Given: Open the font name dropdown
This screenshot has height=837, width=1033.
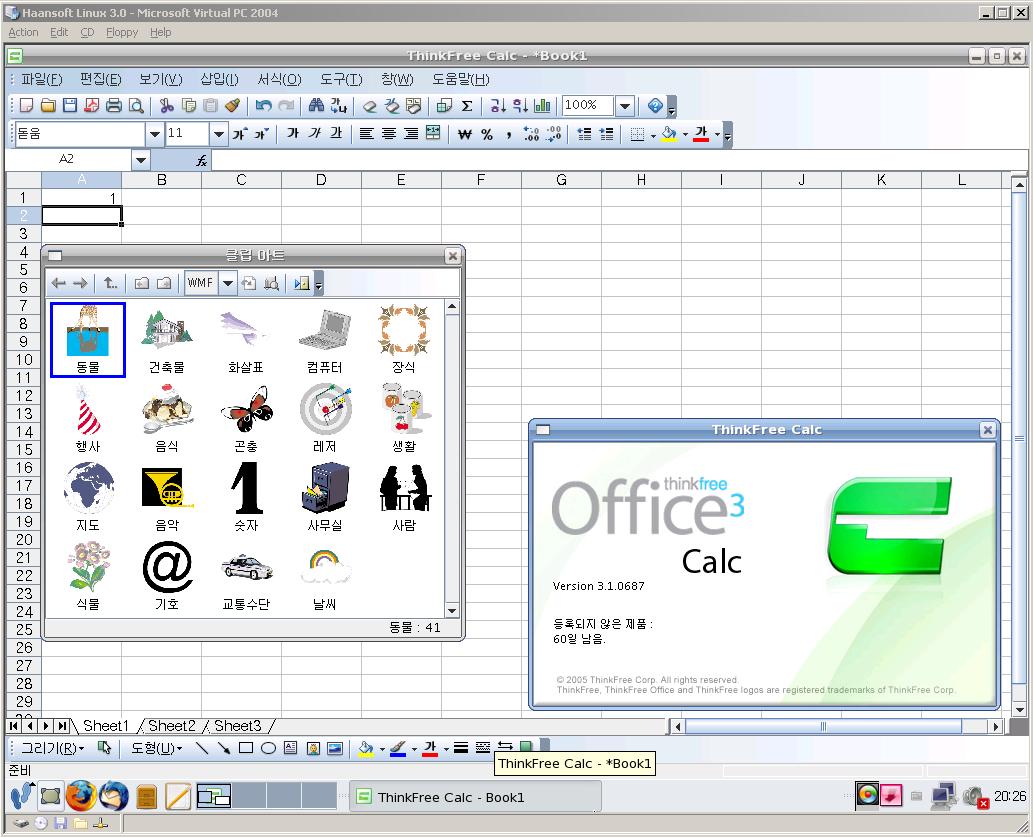Looking at the screenshot, I should pyautogui.click(x=154, y=134).
